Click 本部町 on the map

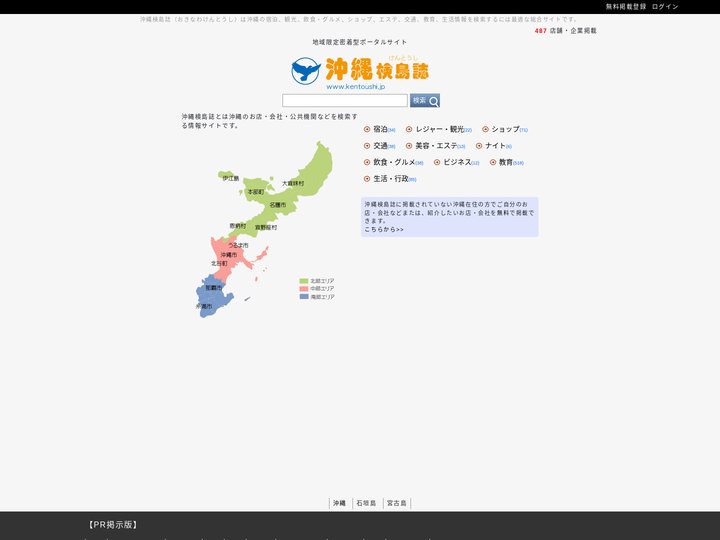[x=256, y=192]
